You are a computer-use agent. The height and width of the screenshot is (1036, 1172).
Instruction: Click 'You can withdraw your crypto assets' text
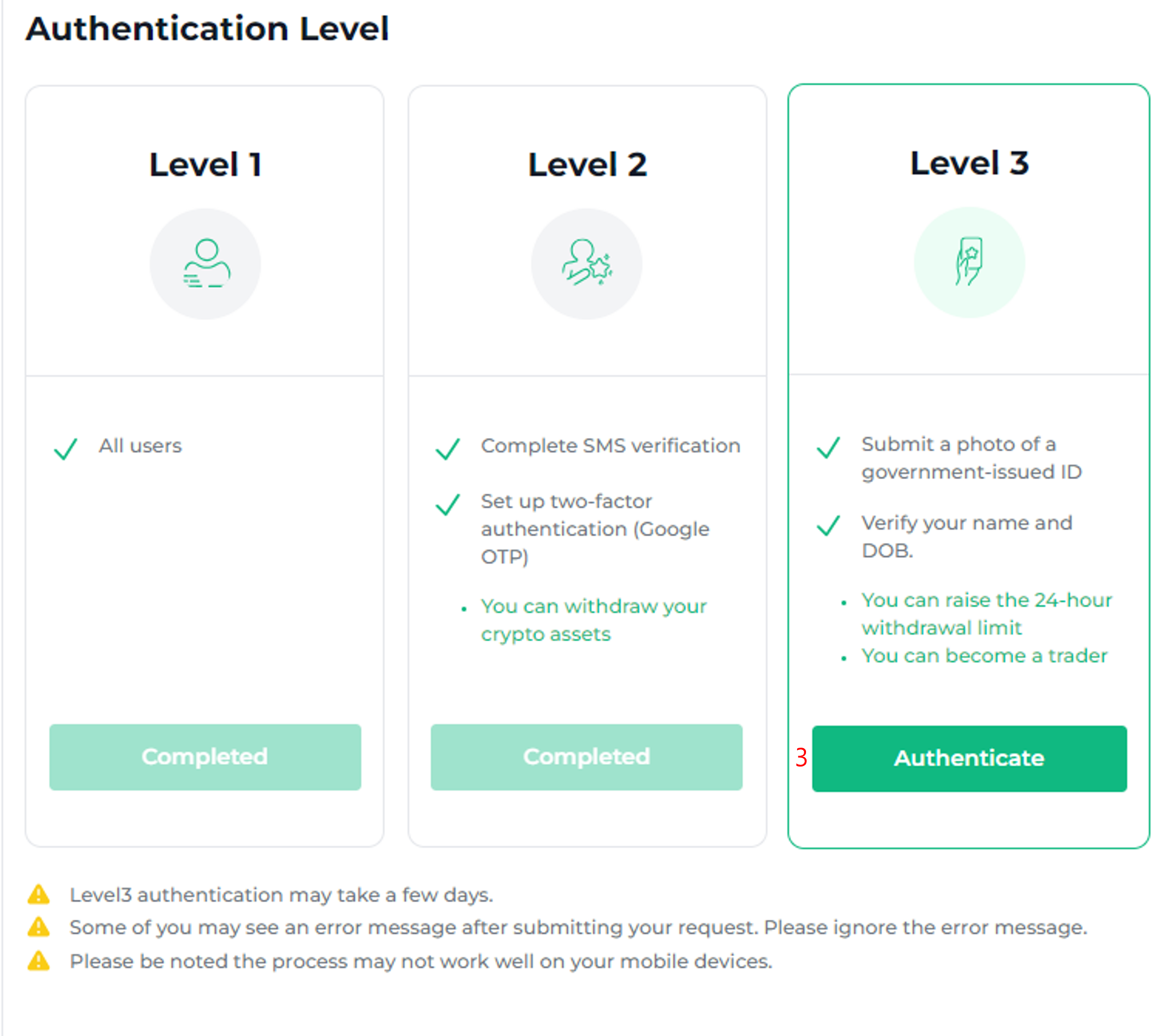pyautogui.click(x=594, y=620)
